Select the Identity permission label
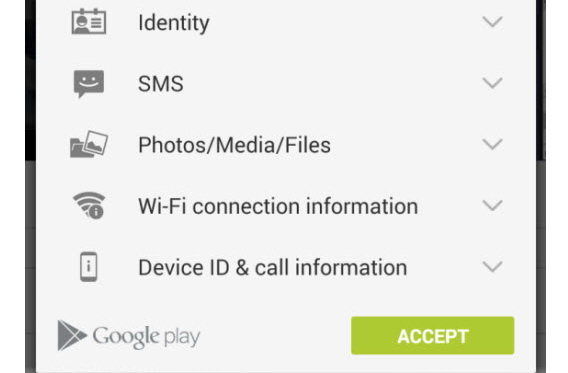The width and height of the screenshot is (568, 373). coord(174,23)
